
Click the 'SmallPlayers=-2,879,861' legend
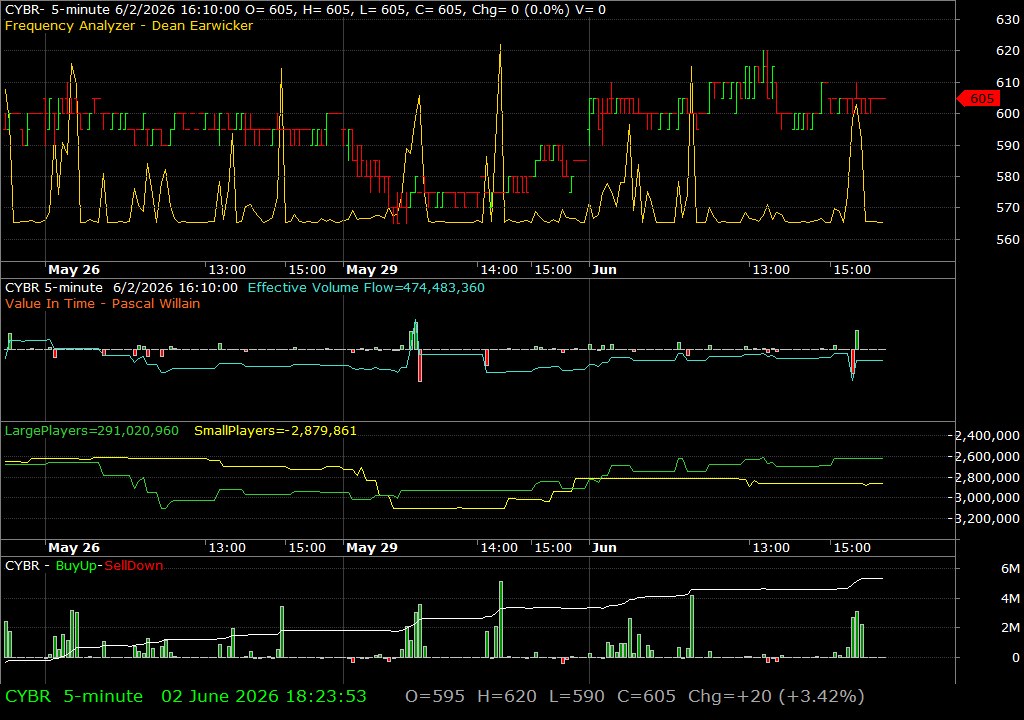(276, 431)
